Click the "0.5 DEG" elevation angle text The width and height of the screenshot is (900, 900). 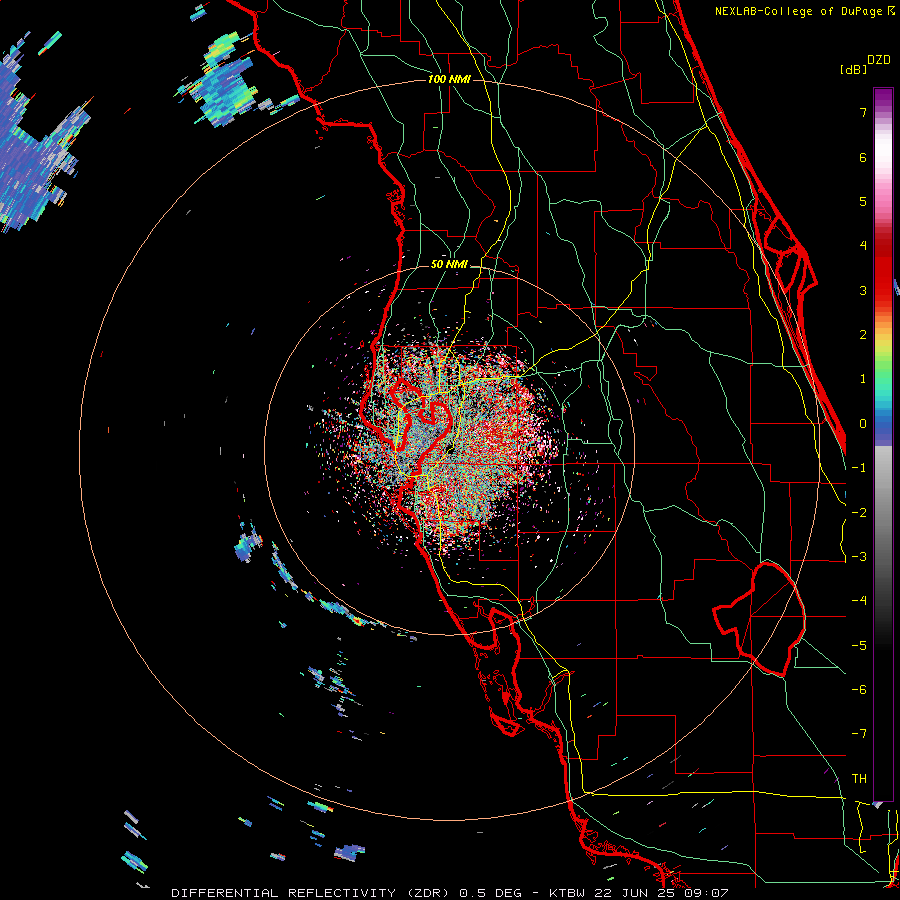[491, 893]
